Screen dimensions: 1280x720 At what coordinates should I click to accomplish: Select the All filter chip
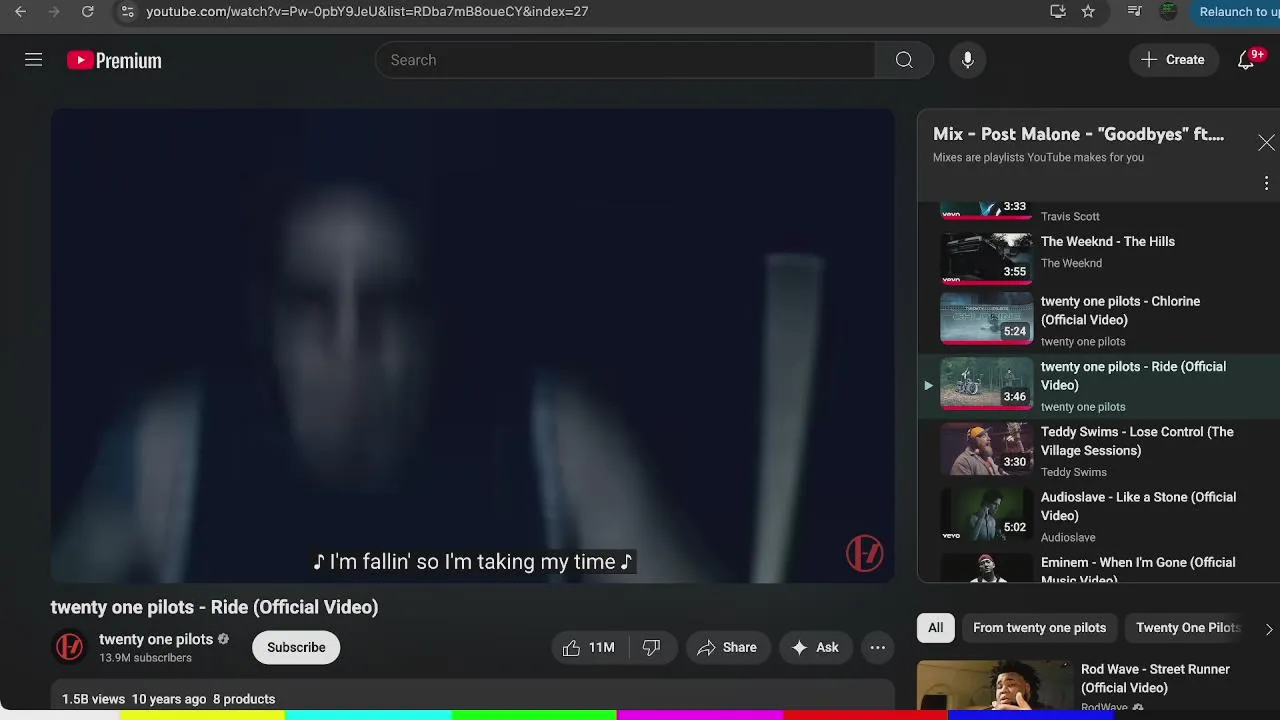point(935,628)
